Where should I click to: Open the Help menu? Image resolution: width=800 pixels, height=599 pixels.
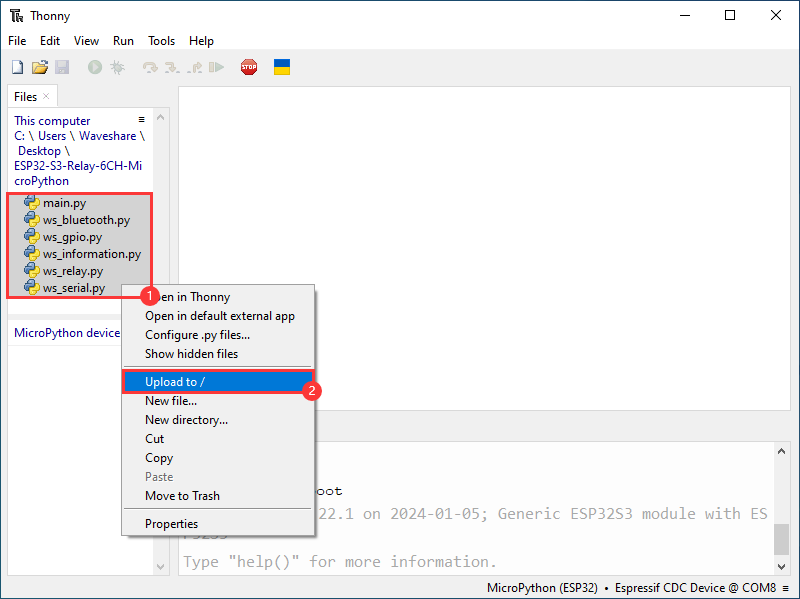202,41
